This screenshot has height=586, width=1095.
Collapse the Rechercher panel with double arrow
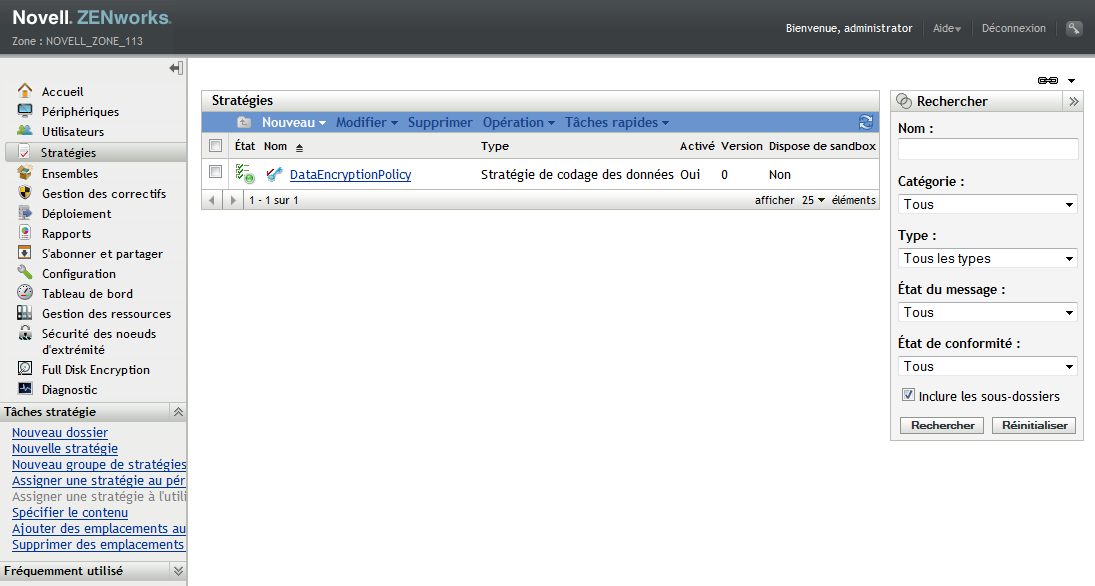pos(1073,101)
